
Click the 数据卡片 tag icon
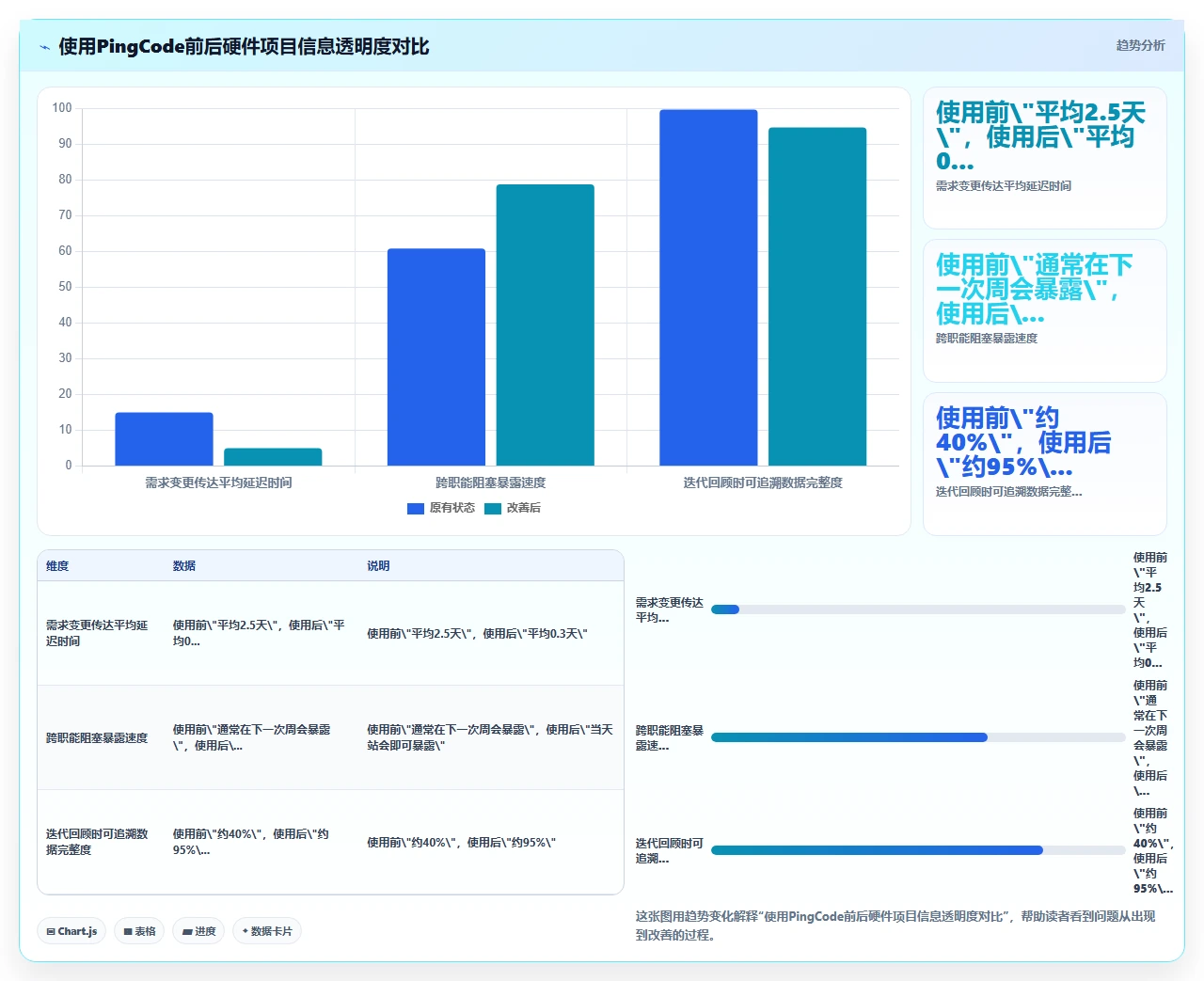tap(246, 931)
